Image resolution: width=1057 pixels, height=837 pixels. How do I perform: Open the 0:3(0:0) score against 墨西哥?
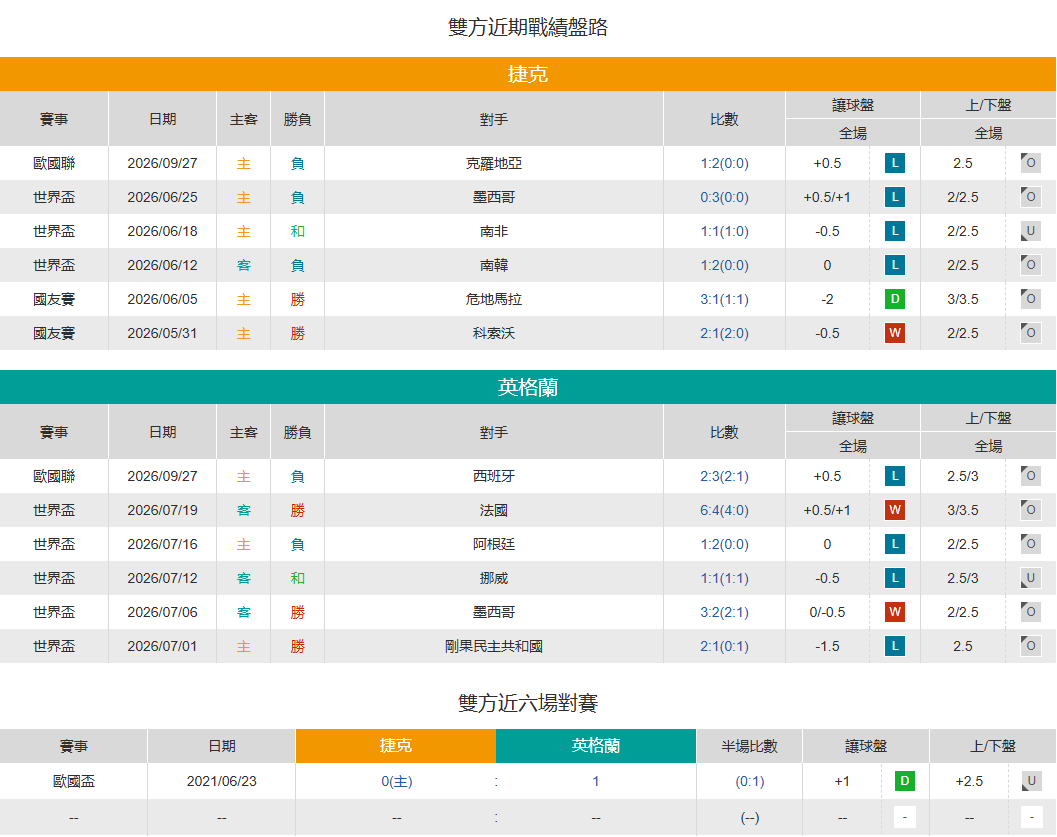[724, 197]
